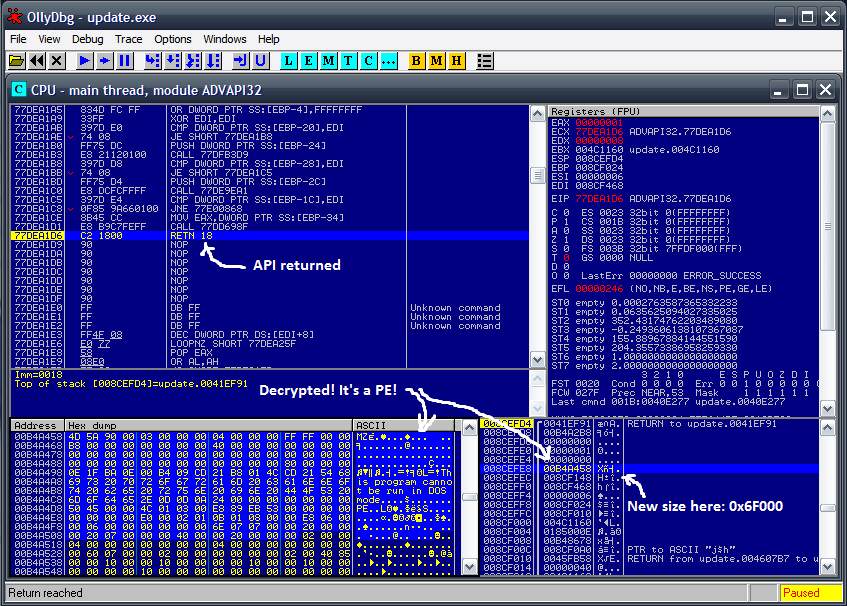Open Hardware breakpoints with yellow H icon
Screen dimensions: 847x606
coord(456,61)
